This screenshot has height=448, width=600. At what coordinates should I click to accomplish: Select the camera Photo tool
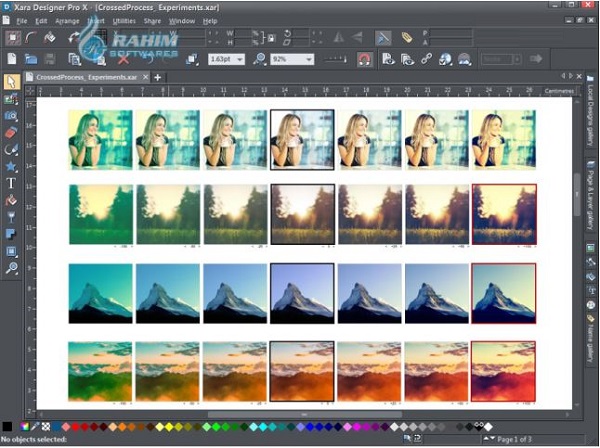pyautogui.click(x=11, y=116)
